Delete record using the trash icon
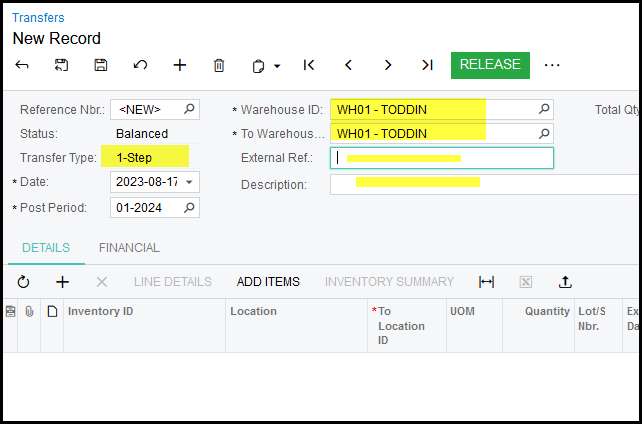This screenshot has height=424, width=642. pos(219,65)
